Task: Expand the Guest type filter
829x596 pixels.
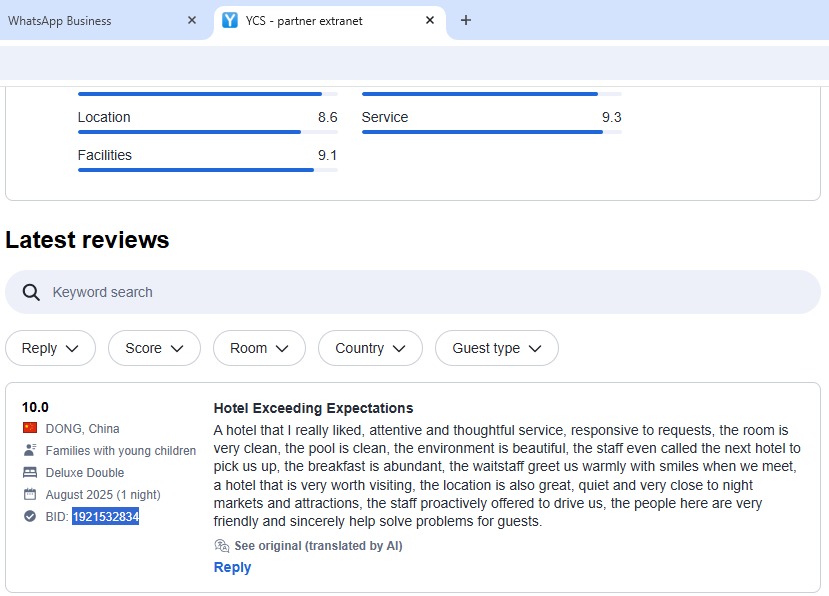Action: pos(496,348)
